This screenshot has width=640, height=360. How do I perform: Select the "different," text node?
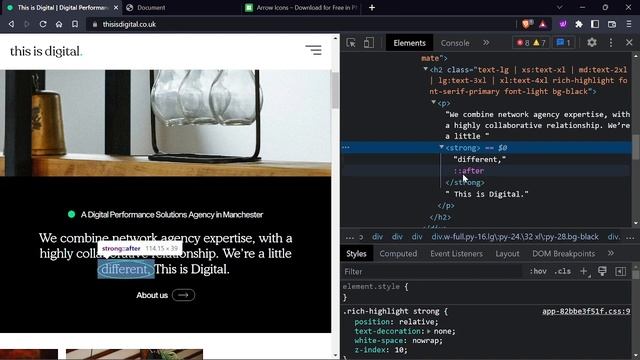480,160
